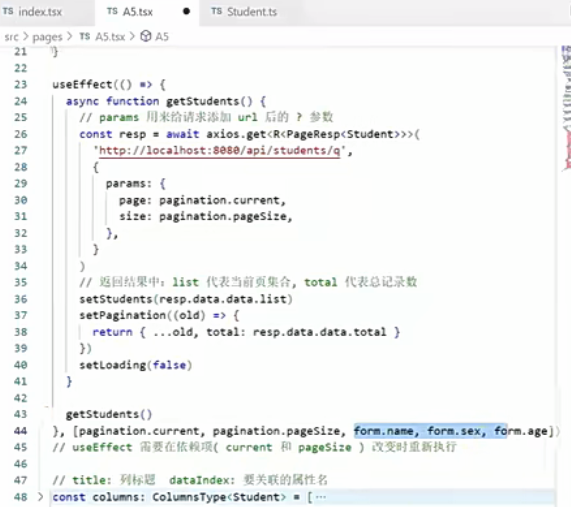571x507 pixels.
Task: Click the 'return' keyword on line 38
Action: [x=113, y=332]
